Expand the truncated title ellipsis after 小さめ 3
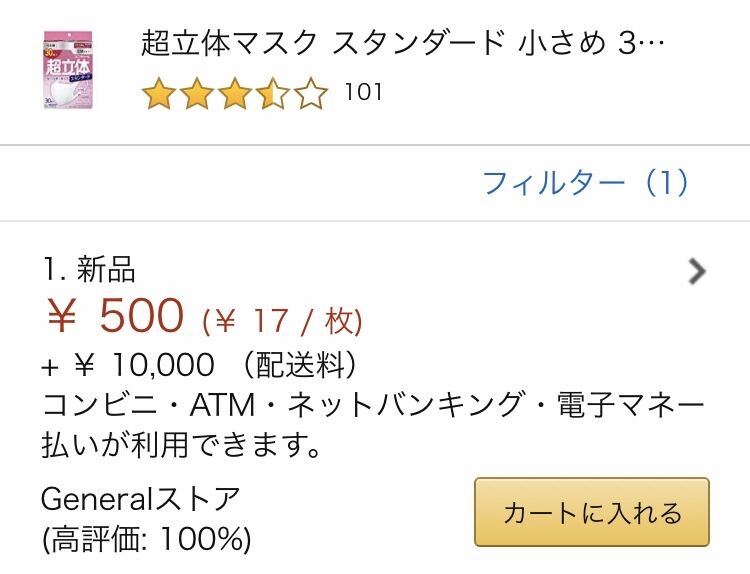The height and width of the screenshot is (574, 750). pos(651,45)
